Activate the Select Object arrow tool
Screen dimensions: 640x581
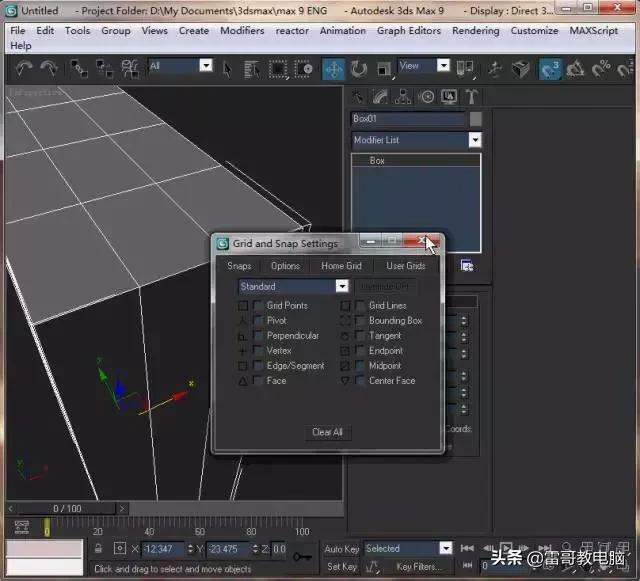(x=227, y=69)
